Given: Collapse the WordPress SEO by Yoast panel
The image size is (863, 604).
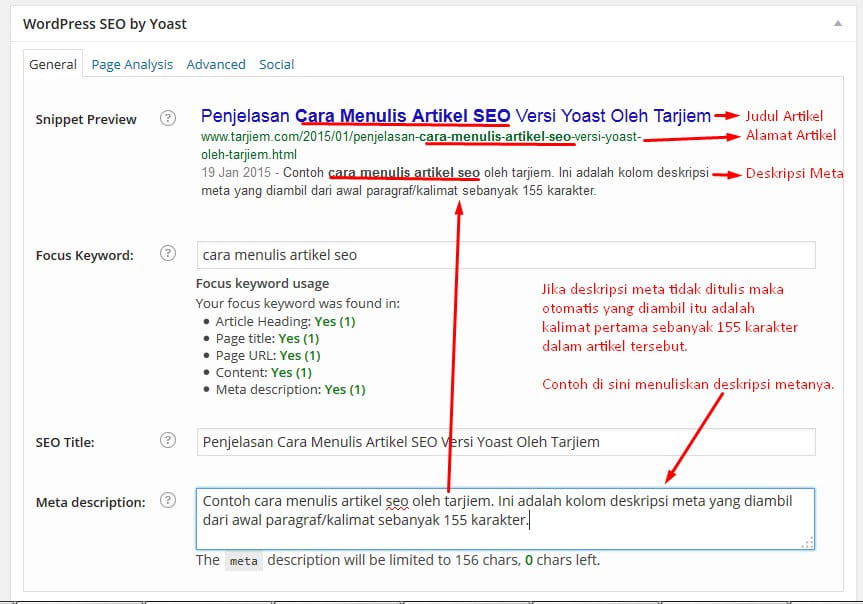Looking at the screenshot, I should pyautogui.click(x=838, y=22).
